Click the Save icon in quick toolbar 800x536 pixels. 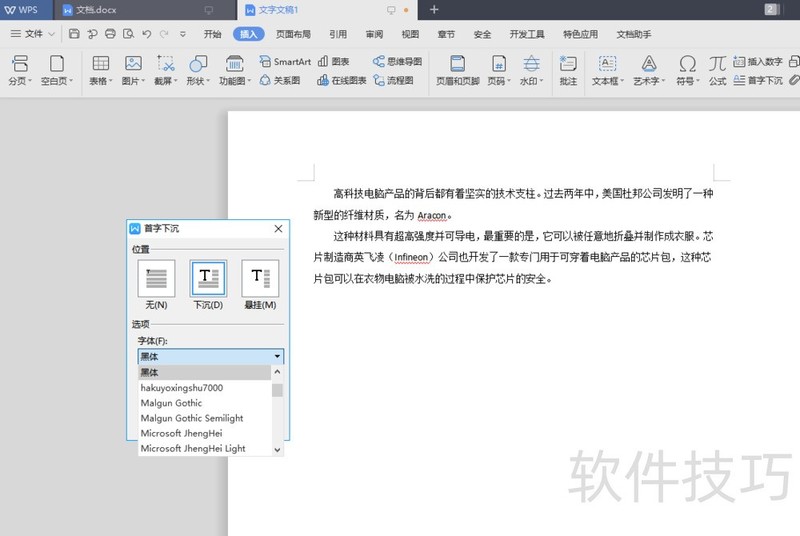(74, 34)
